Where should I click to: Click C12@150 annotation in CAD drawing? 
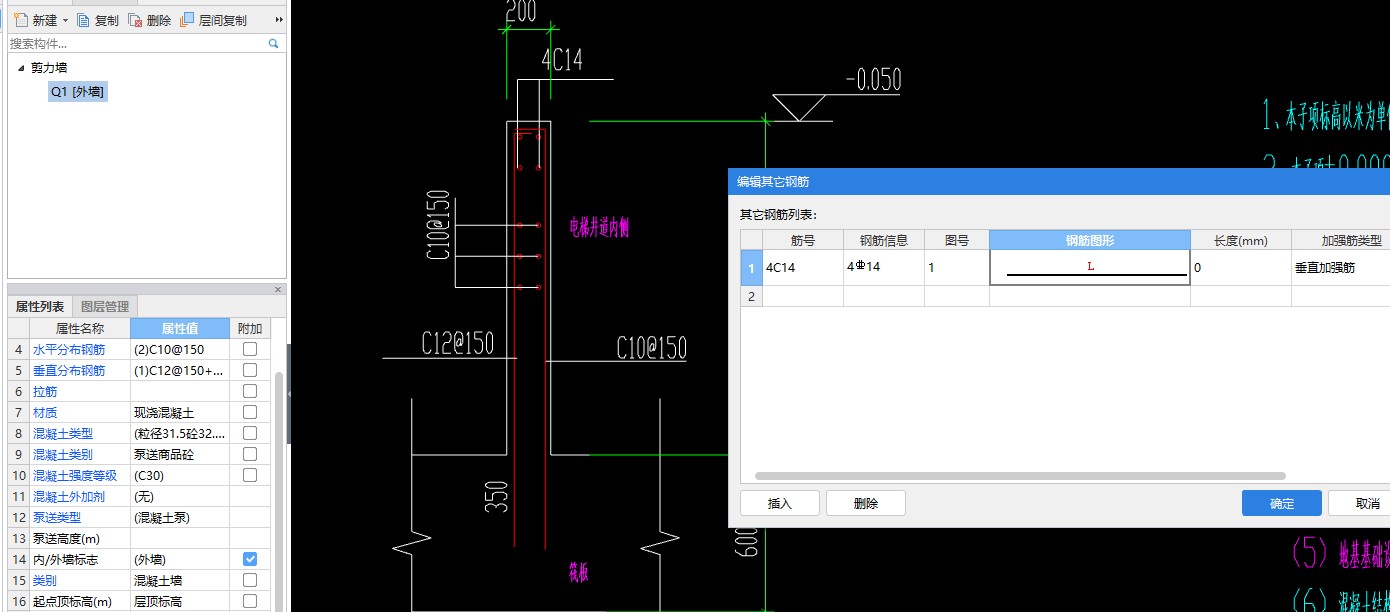pos(457,343)
